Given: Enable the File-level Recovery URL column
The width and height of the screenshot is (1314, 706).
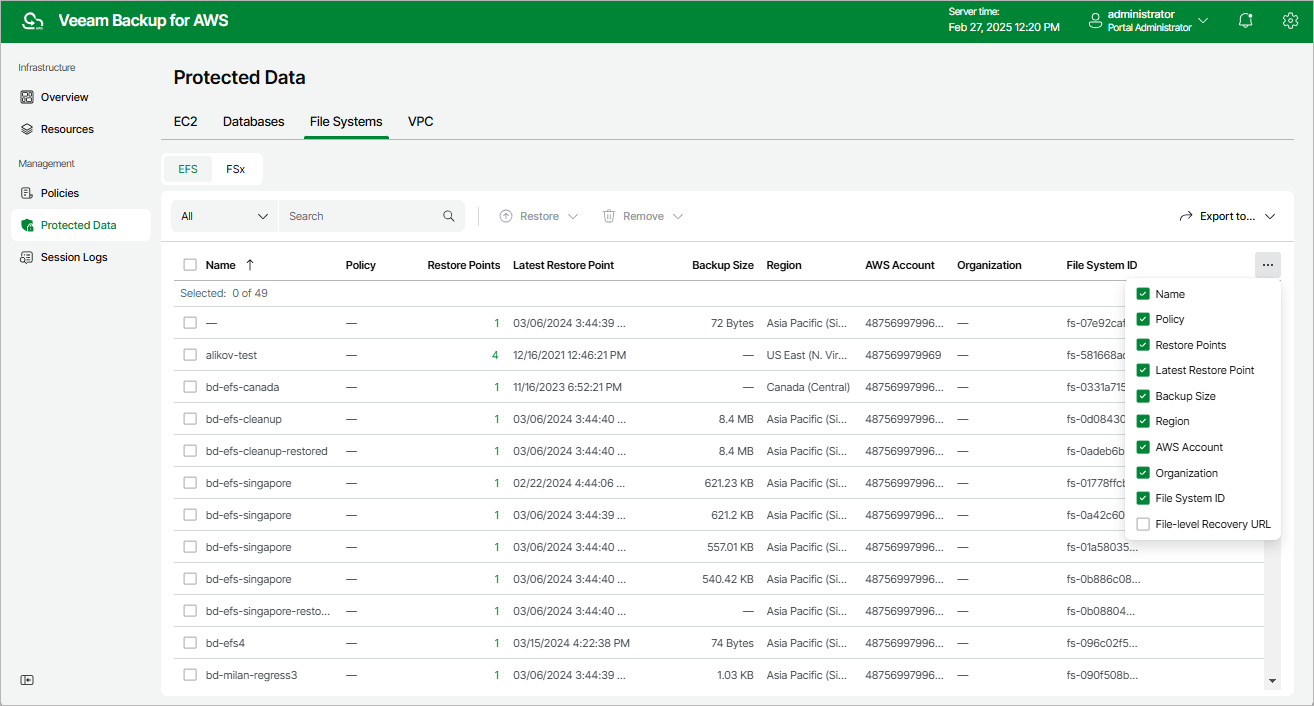Looking at the screenshot, I should pyautogui.click(x=1143, y=524).
